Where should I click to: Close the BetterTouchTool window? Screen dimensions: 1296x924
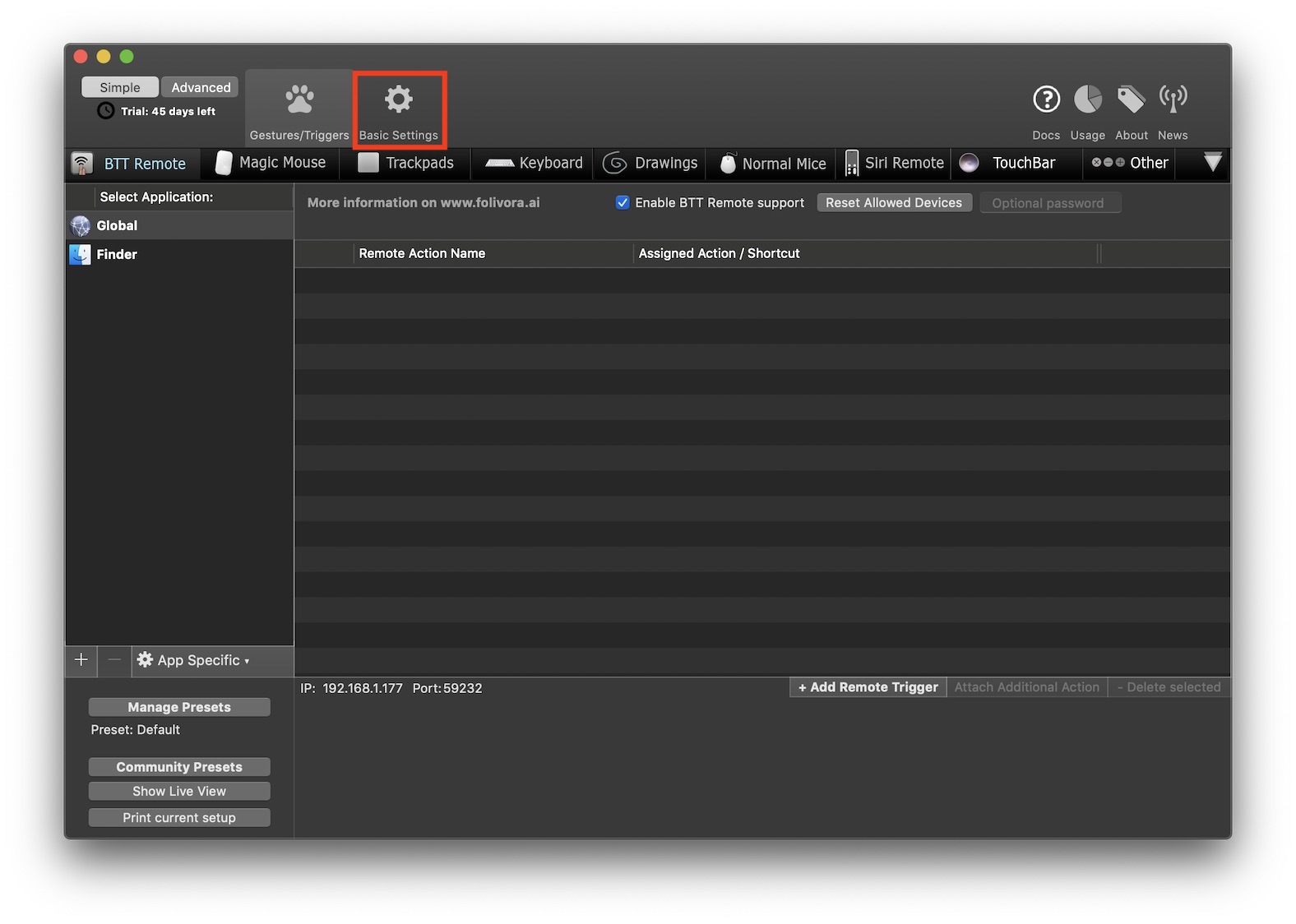(81, 57)
